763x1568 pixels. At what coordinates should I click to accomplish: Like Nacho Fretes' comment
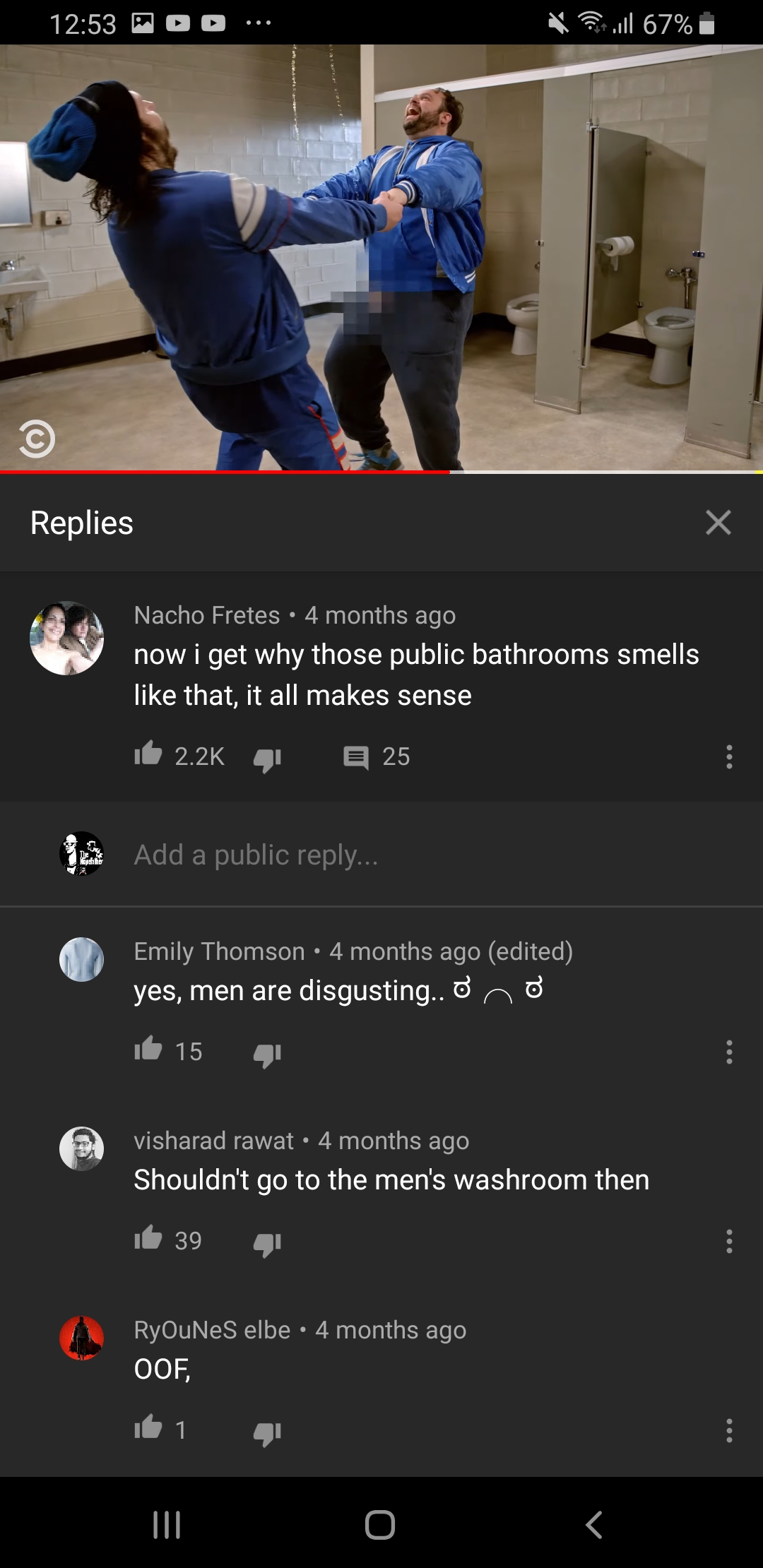coord(148,754)
